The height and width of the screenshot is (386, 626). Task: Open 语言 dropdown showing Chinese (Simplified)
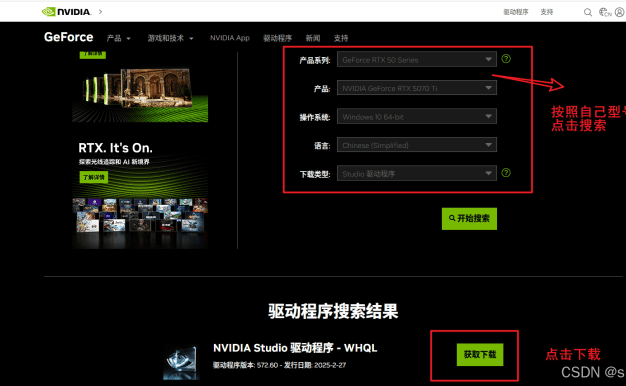pyautogui.click(x=417, y=145)
